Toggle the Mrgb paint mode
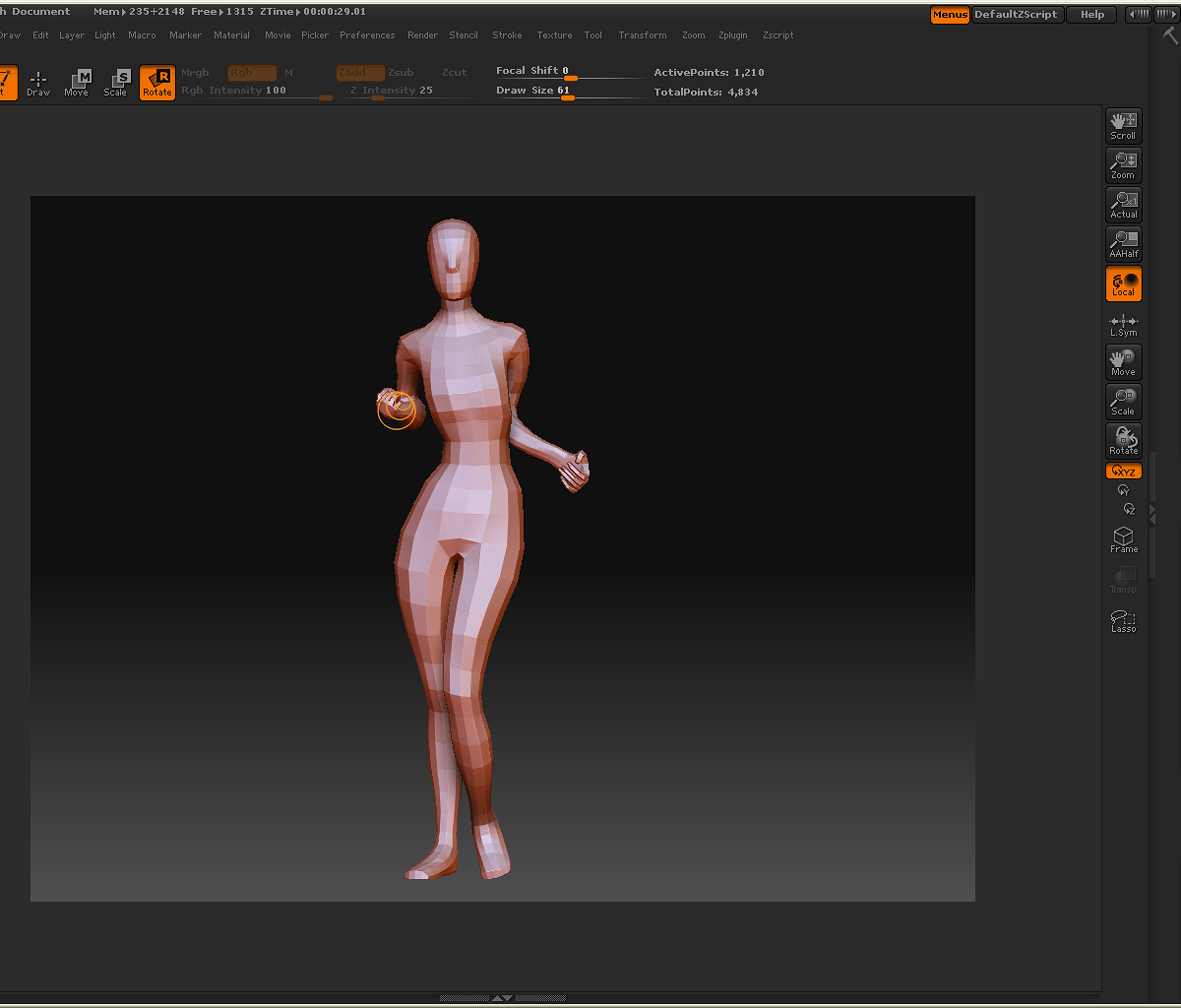1181x1008 pixels. pos(195,73)
